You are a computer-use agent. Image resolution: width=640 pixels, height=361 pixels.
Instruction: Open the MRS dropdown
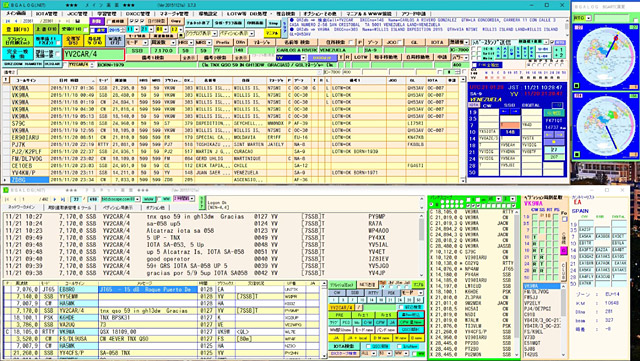[x=209, y=42]
